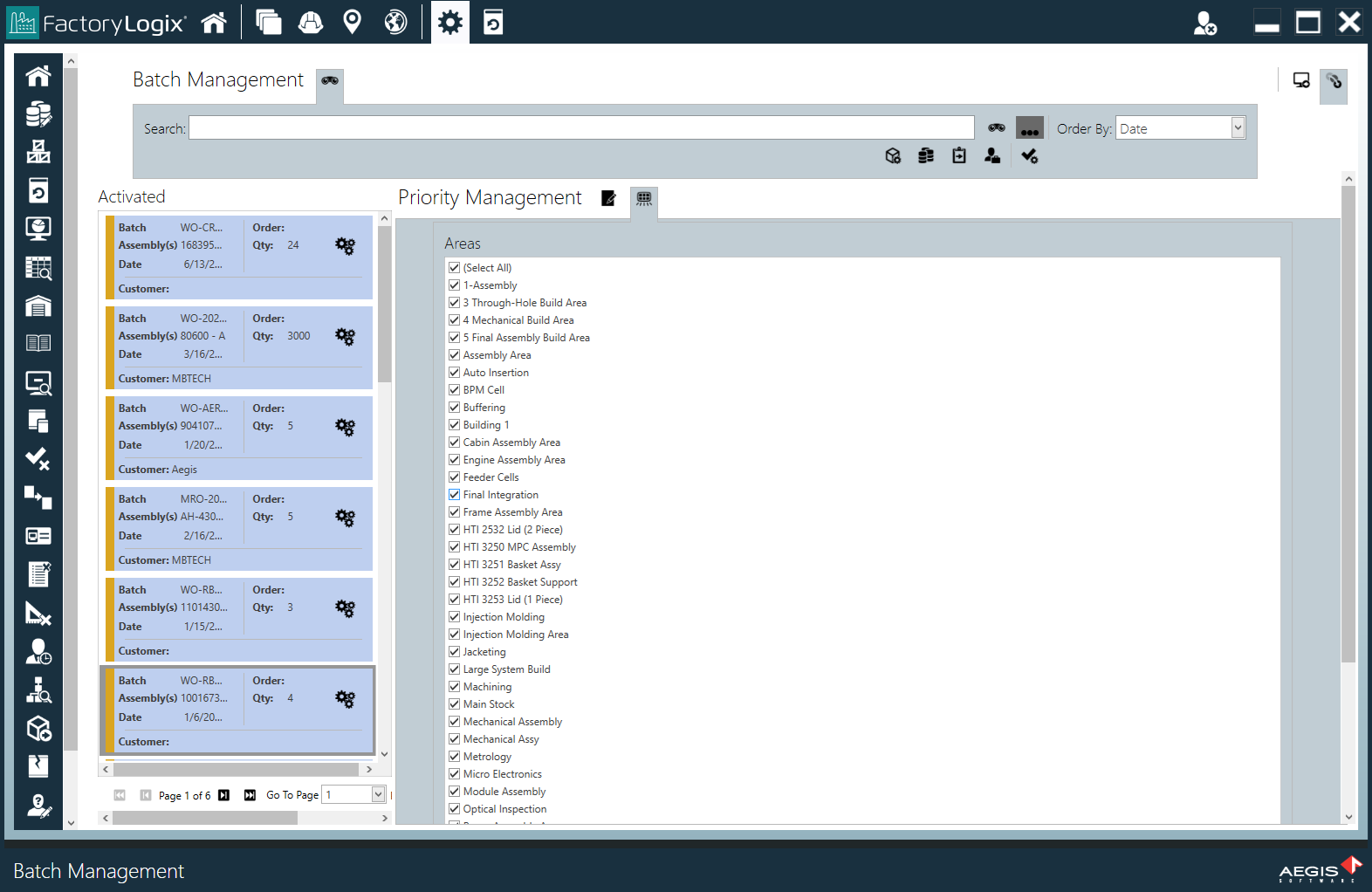Expand the Go To Page dropdown

pyautogui.click(x=378, y=794)
